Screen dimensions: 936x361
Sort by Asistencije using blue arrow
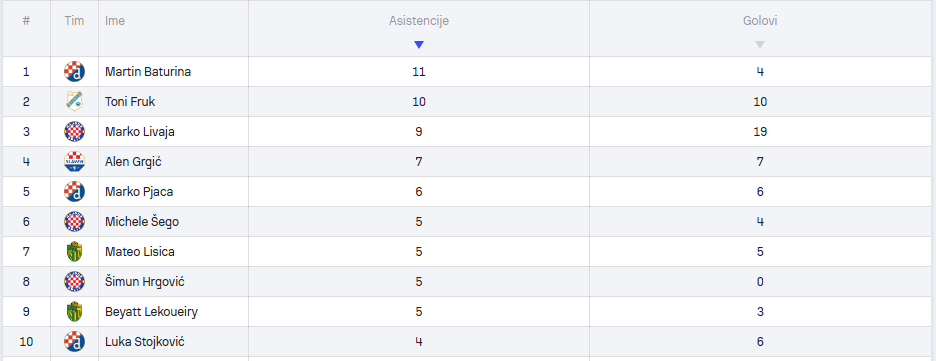(419, 45)
